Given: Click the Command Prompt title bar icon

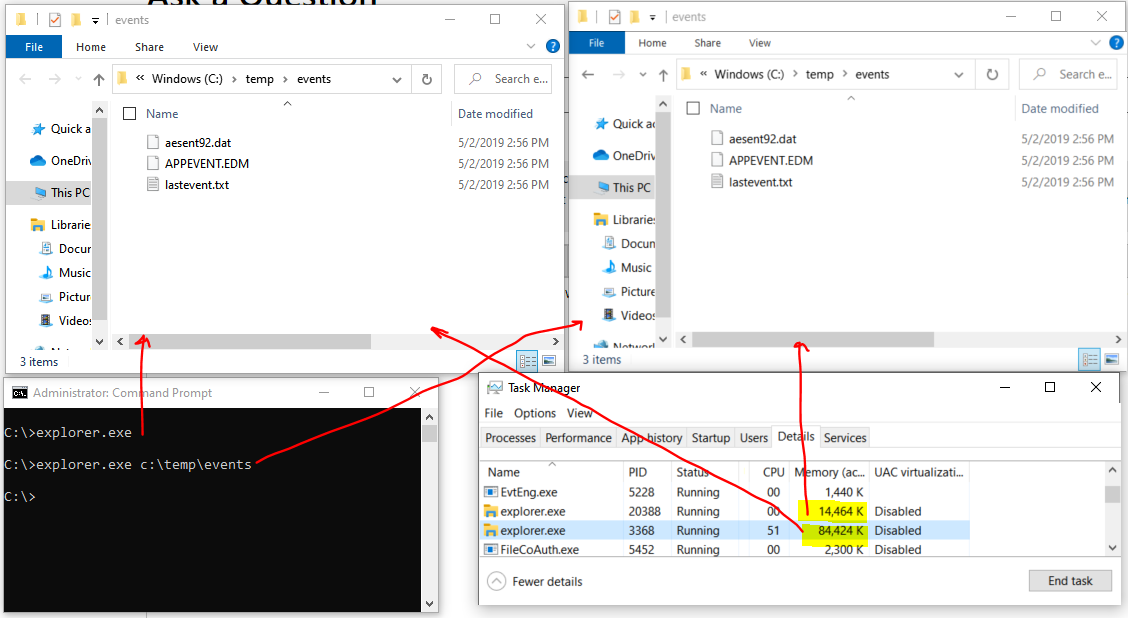Looking at the screenshot, I should tap(20, 393).
